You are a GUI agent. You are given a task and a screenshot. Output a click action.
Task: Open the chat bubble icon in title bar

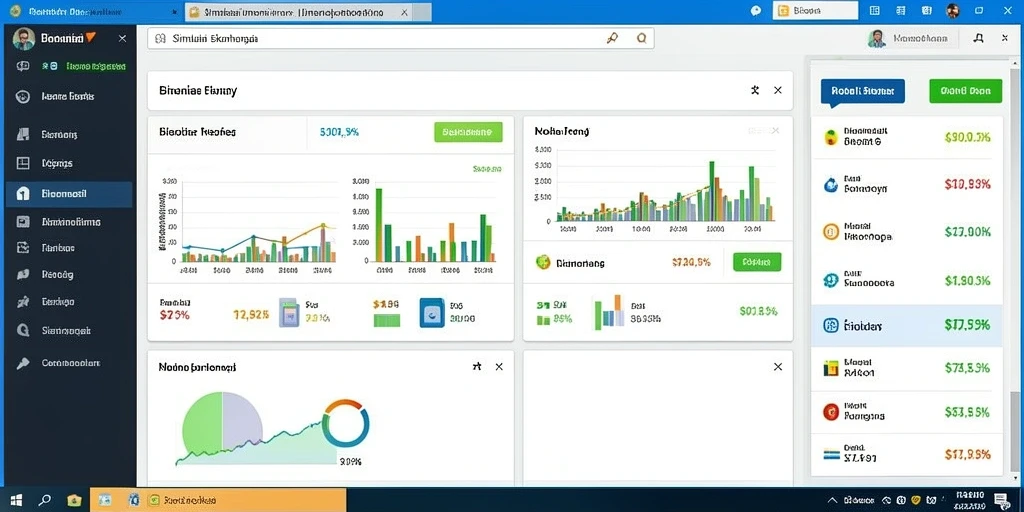(x=756, y=10)
